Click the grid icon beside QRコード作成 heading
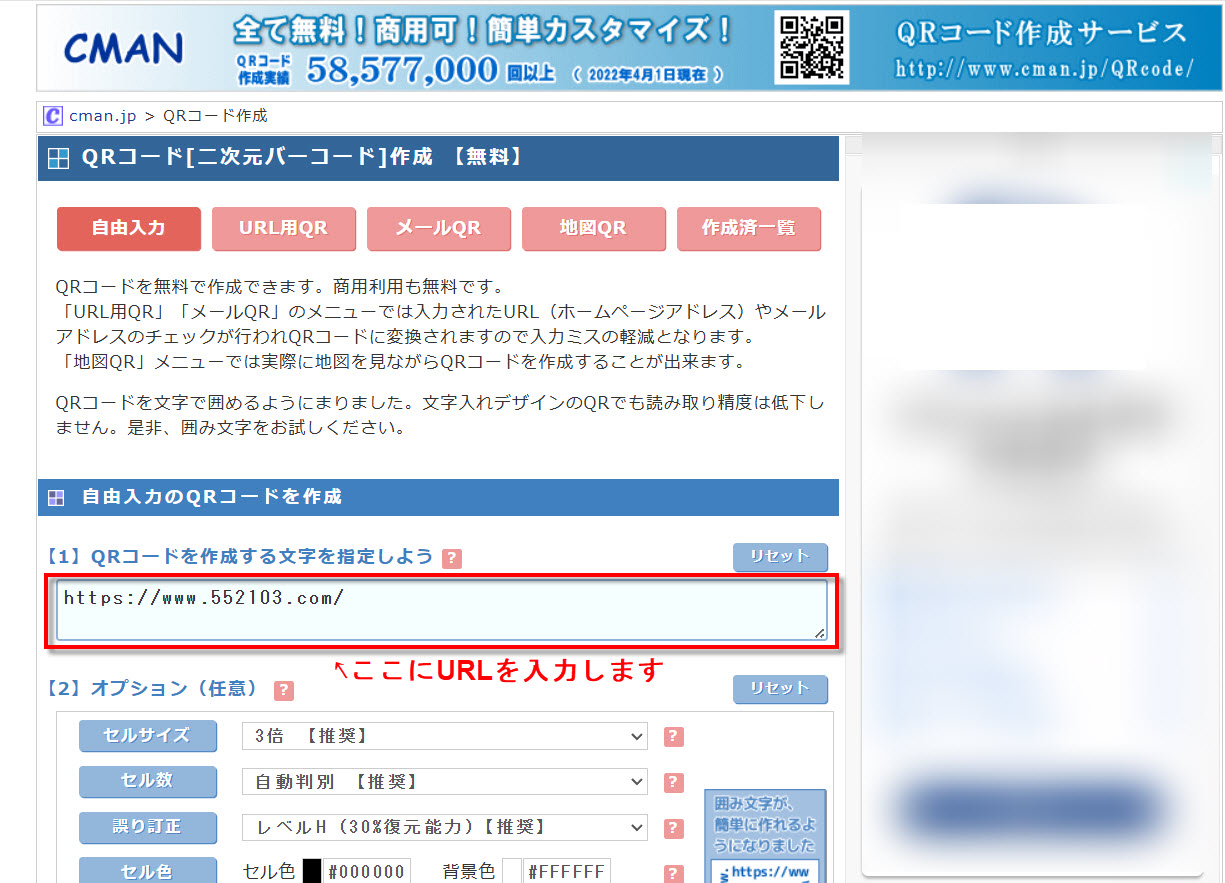The width and height of the screenshot is (1225, 883). (58, 157)
